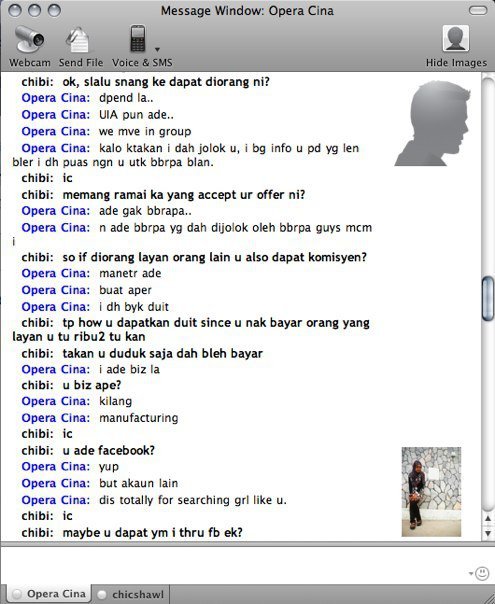Click the middle minimize window button
495x604 pixels.
point(34,10)
